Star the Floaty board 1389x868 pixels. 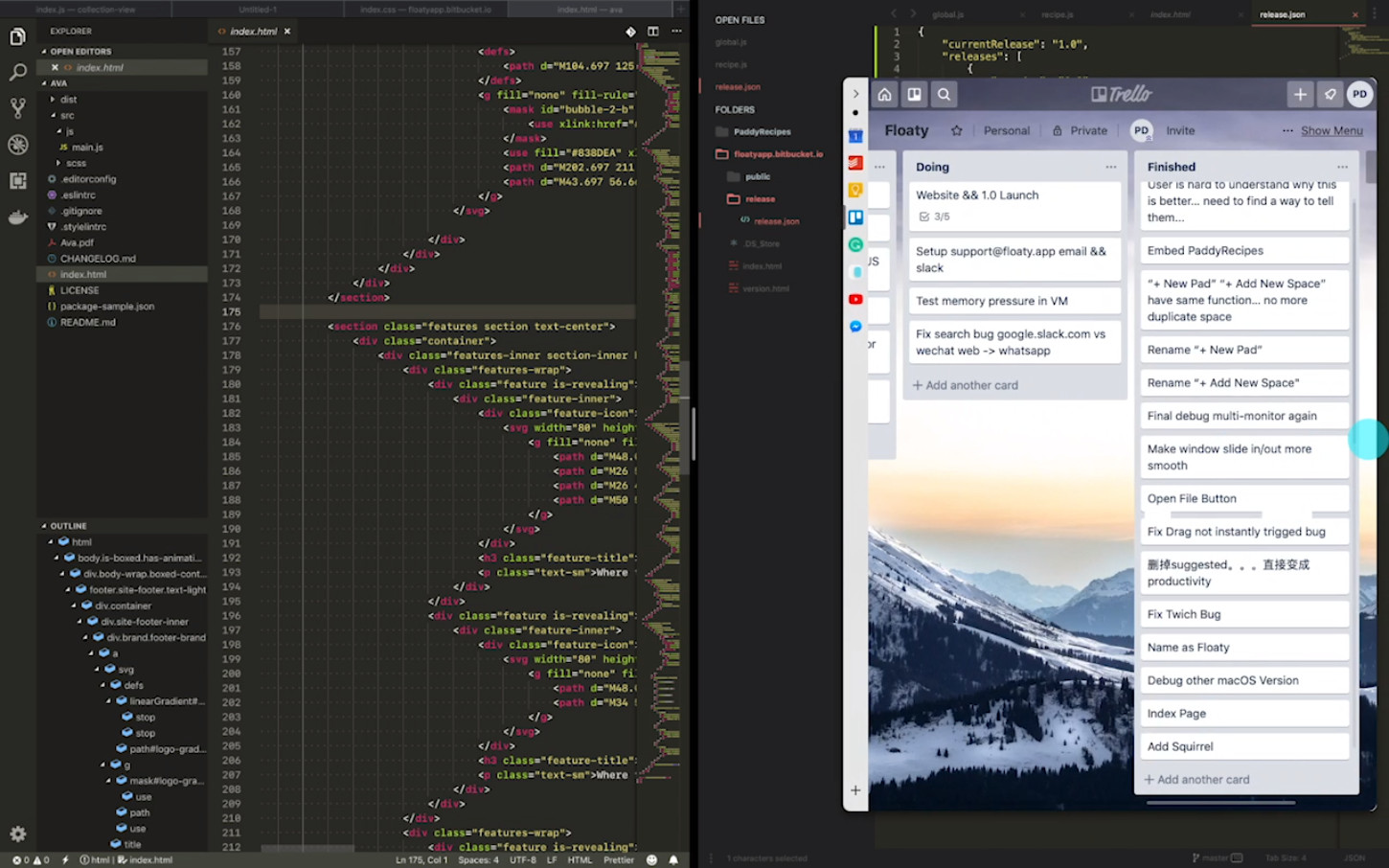point(956,130)
